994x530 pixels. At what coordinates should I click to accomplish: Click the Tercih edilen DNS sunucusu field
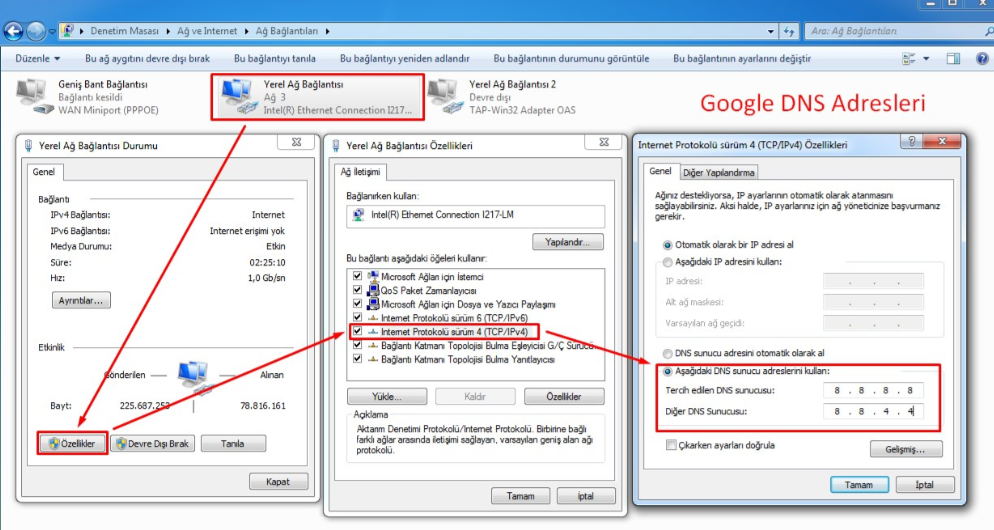point(873,390)
